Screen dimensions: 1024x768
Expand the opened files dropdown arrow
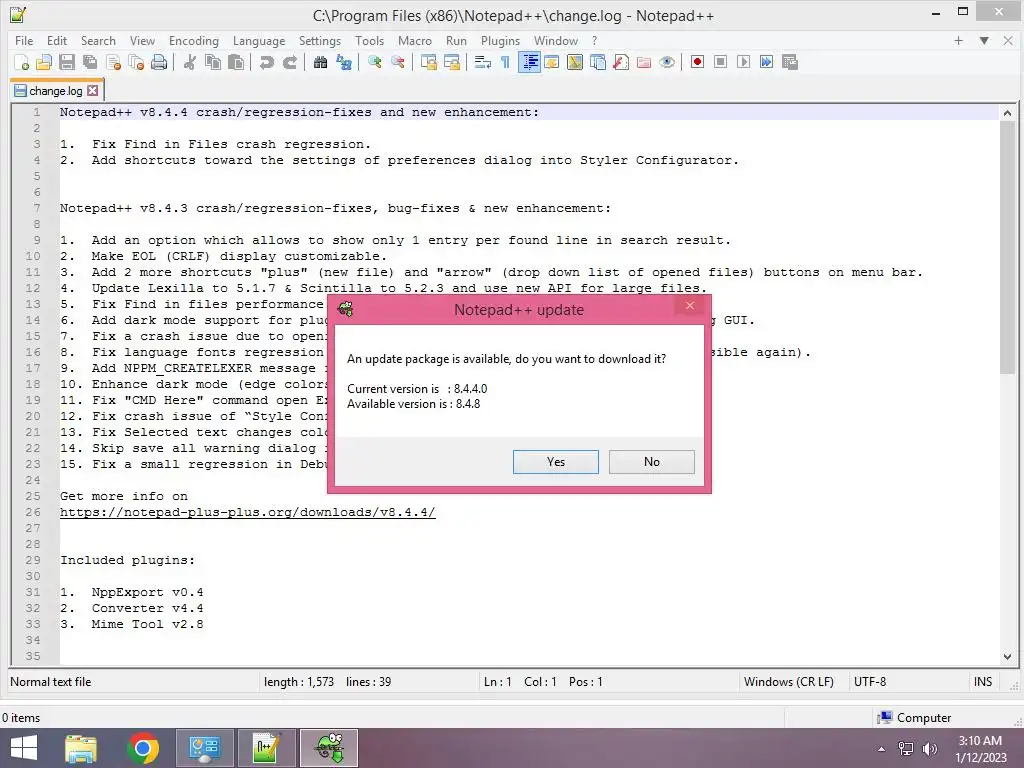pyautogui.click(x=984, y=40)
